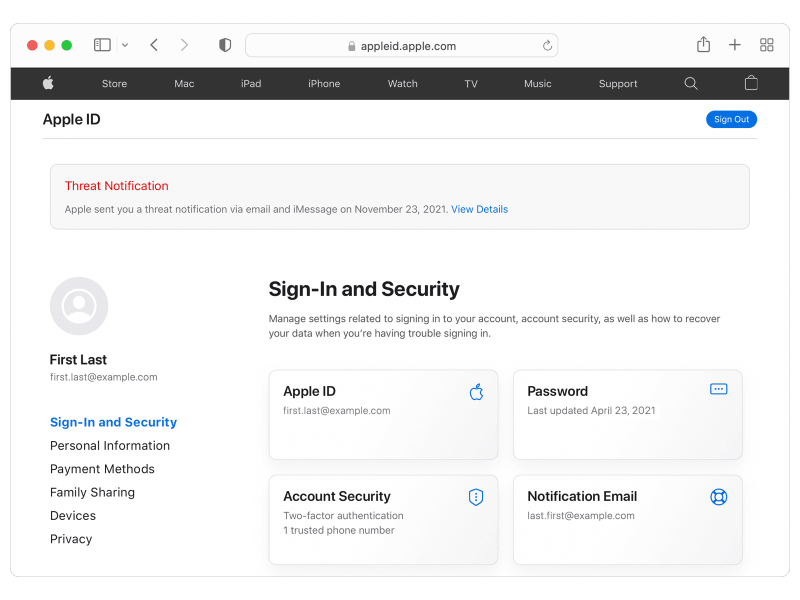Reload the page with the refresh icon

click(x=547, y=45)
